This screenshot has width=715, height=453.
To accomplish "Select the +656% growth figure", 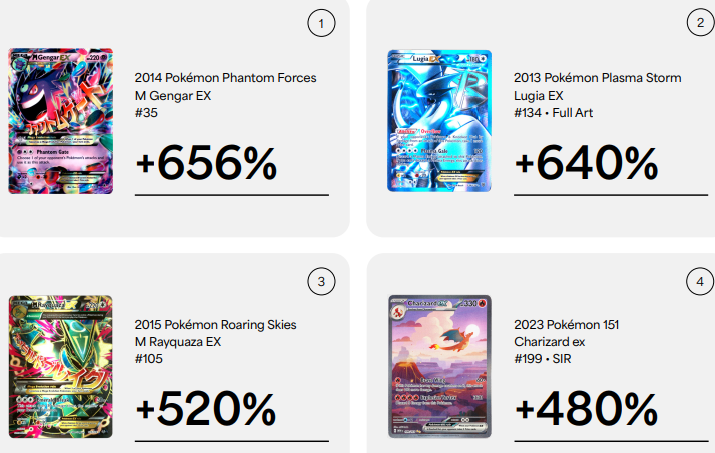I will click(x=207, y=163).
